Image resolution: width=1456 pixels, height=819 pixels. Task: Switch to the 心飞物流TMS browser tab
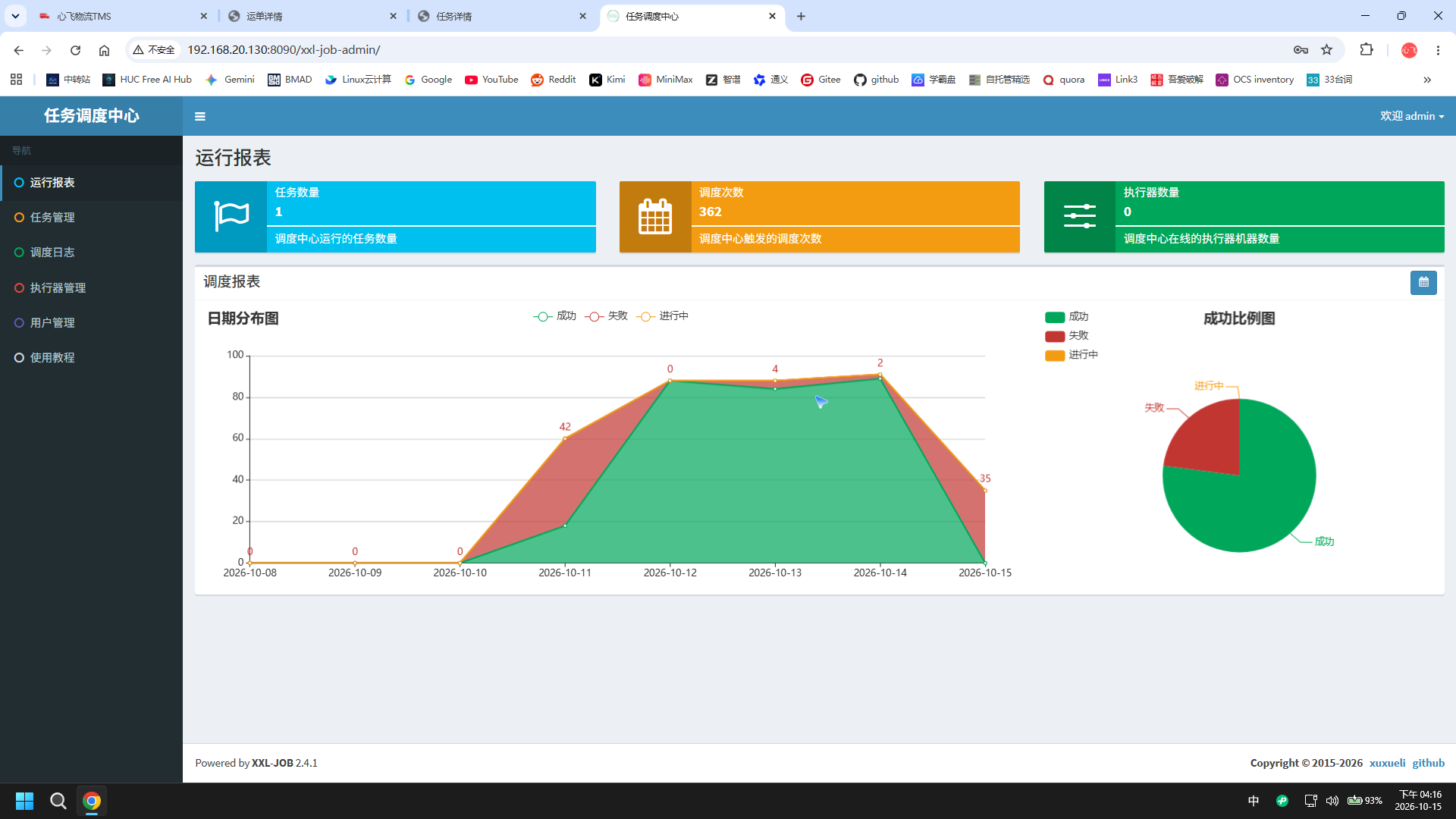point(121,16)
